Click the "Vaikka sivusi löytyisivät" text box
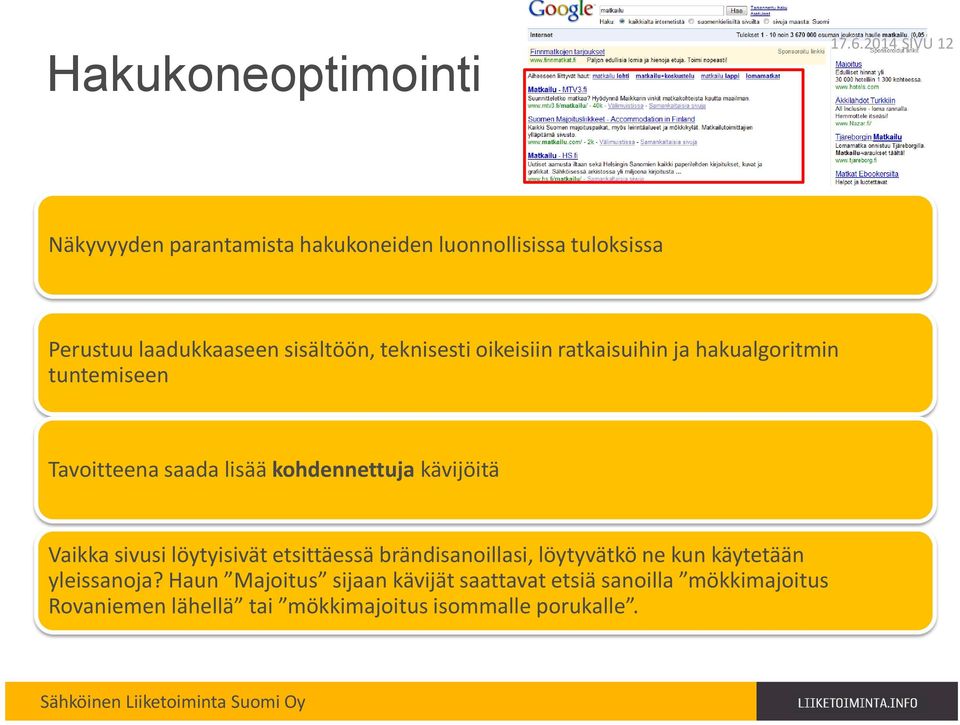 [x=485, y=582]
